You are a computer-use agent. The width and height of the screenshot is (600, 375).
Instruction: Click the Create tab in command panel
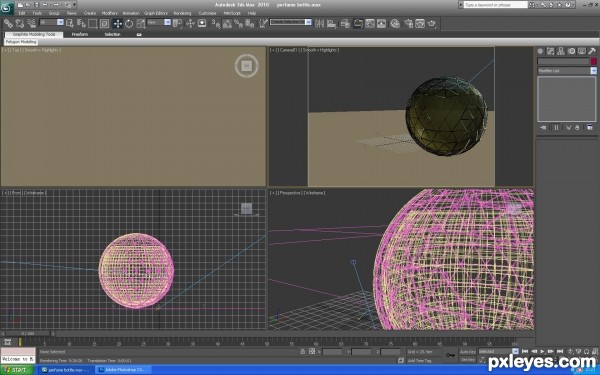pyautogui.click(x=540, y=51)
